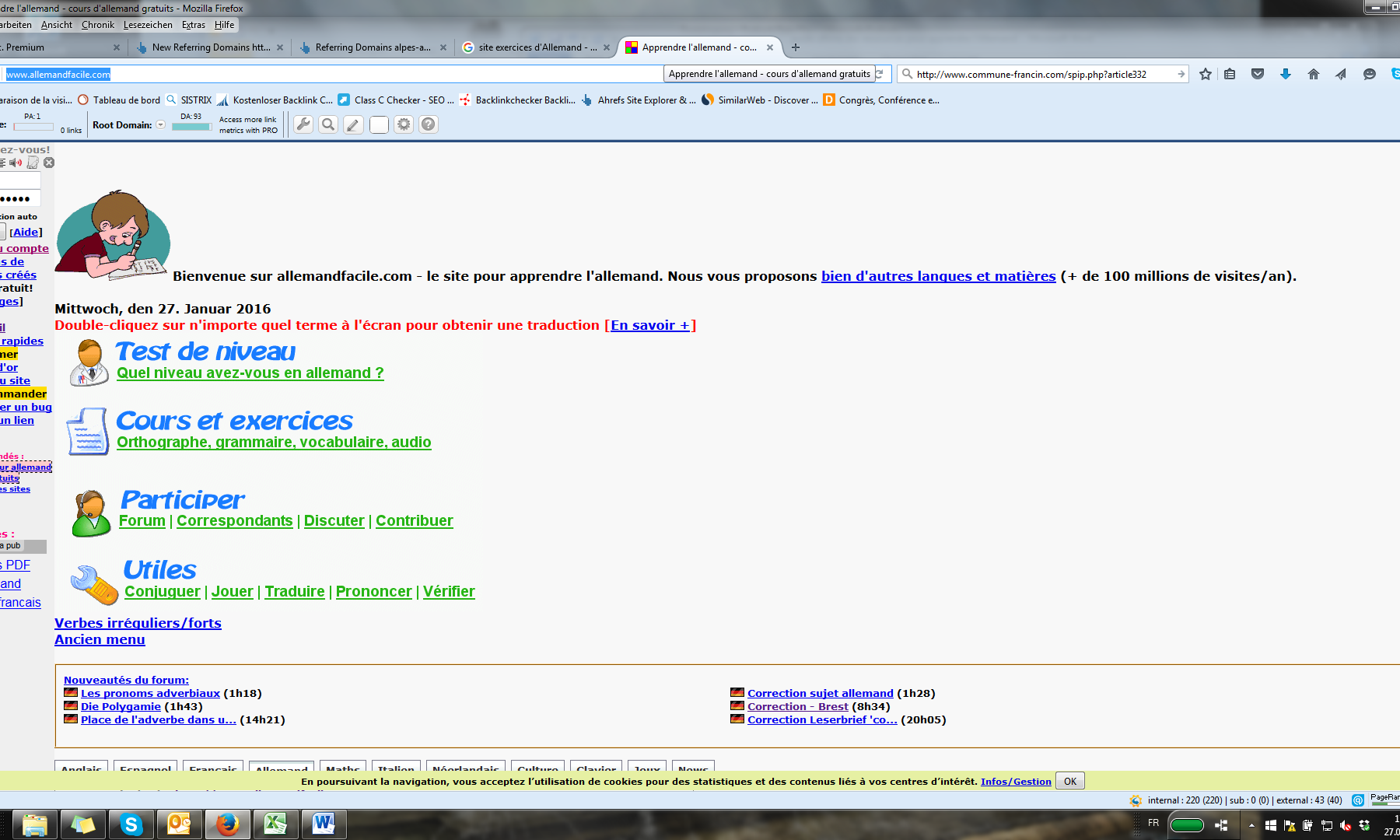Click the sidebar password field

point(20,198)
